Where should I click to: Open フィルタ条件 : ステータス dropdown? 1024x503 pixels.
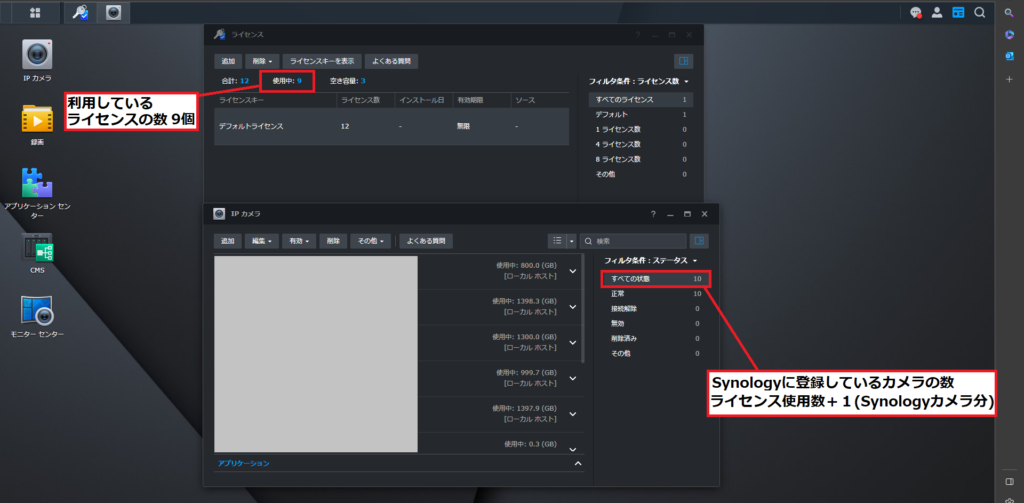pyautogui.click(x=650, y=260)
